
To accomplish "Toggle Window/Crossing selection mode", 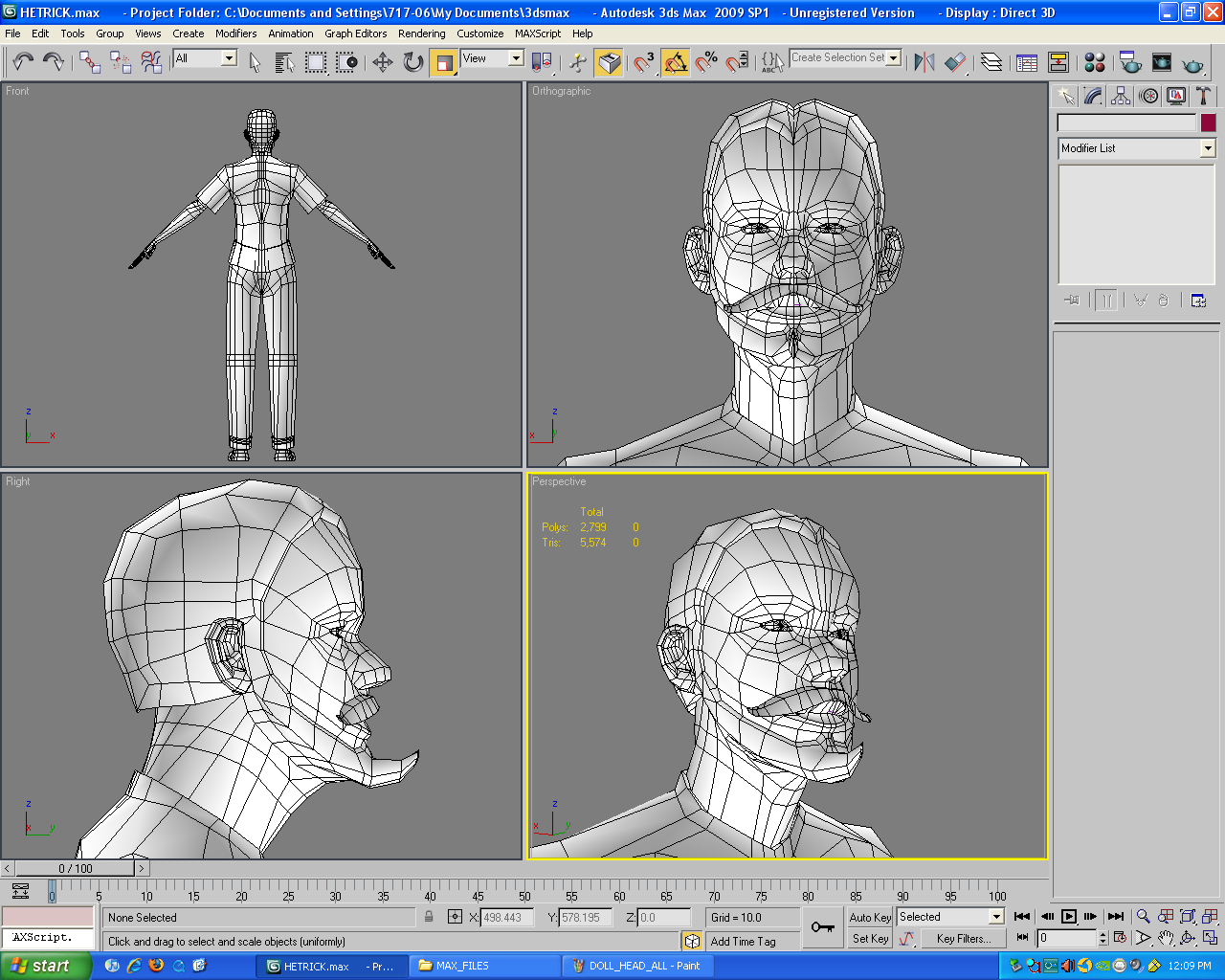I will pos(346,62).
